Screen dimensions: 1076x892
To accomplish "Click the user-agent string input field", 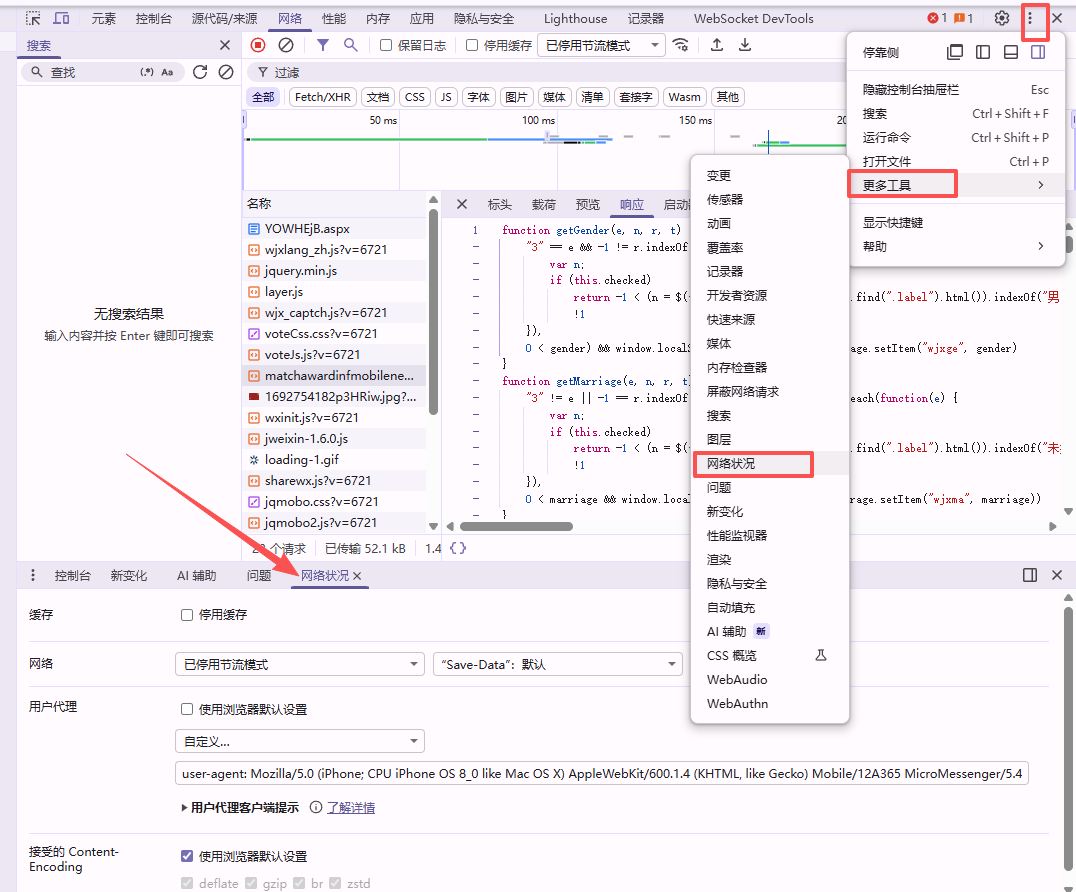I will click(x=601, y=773).
